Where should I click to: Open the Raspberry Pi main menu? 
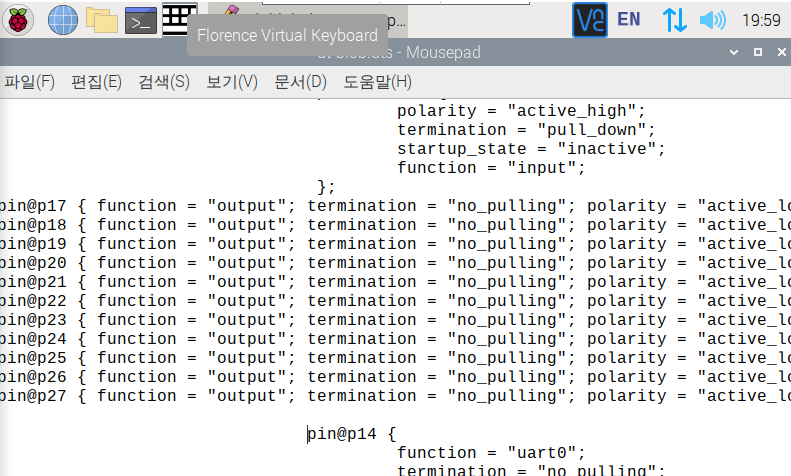[20, 18]
